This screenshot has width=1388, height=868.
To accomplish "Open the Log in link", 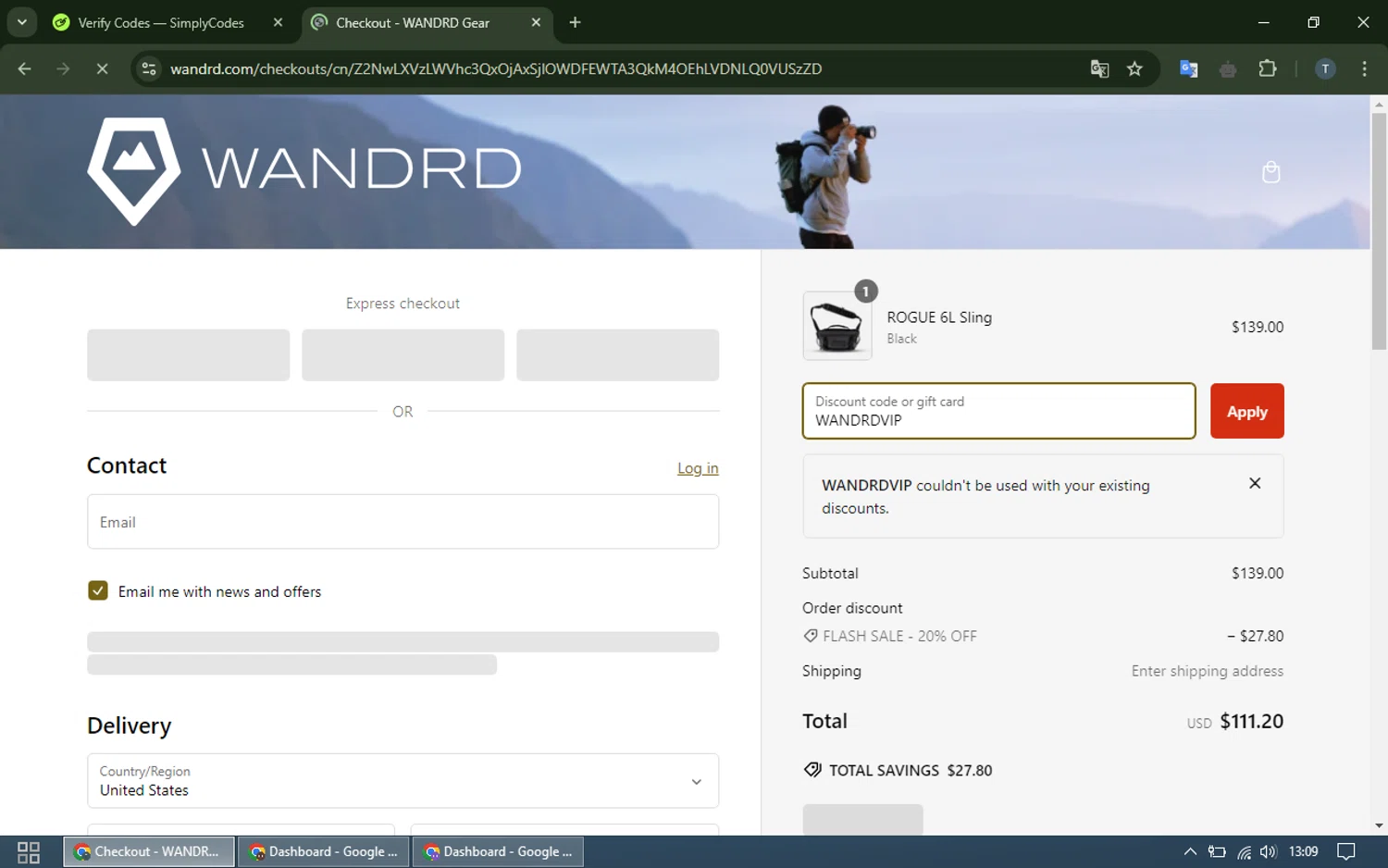I will (x=698, y=468).
